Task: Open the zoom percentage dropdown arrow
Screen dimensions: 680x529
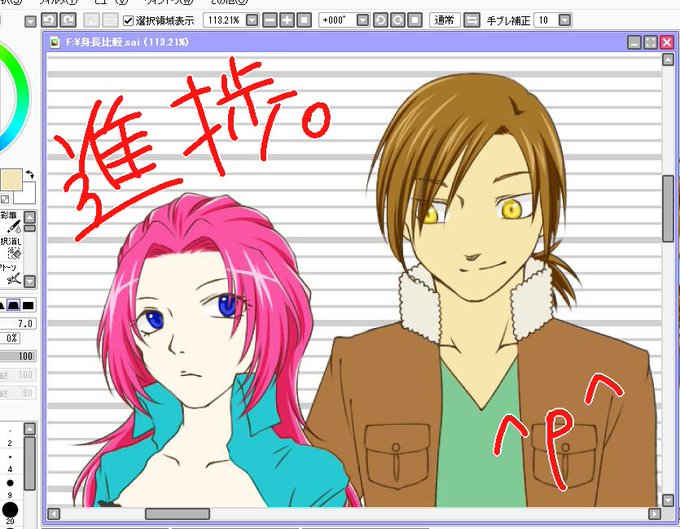Action: pyautogui.click(x=252, y=20)
